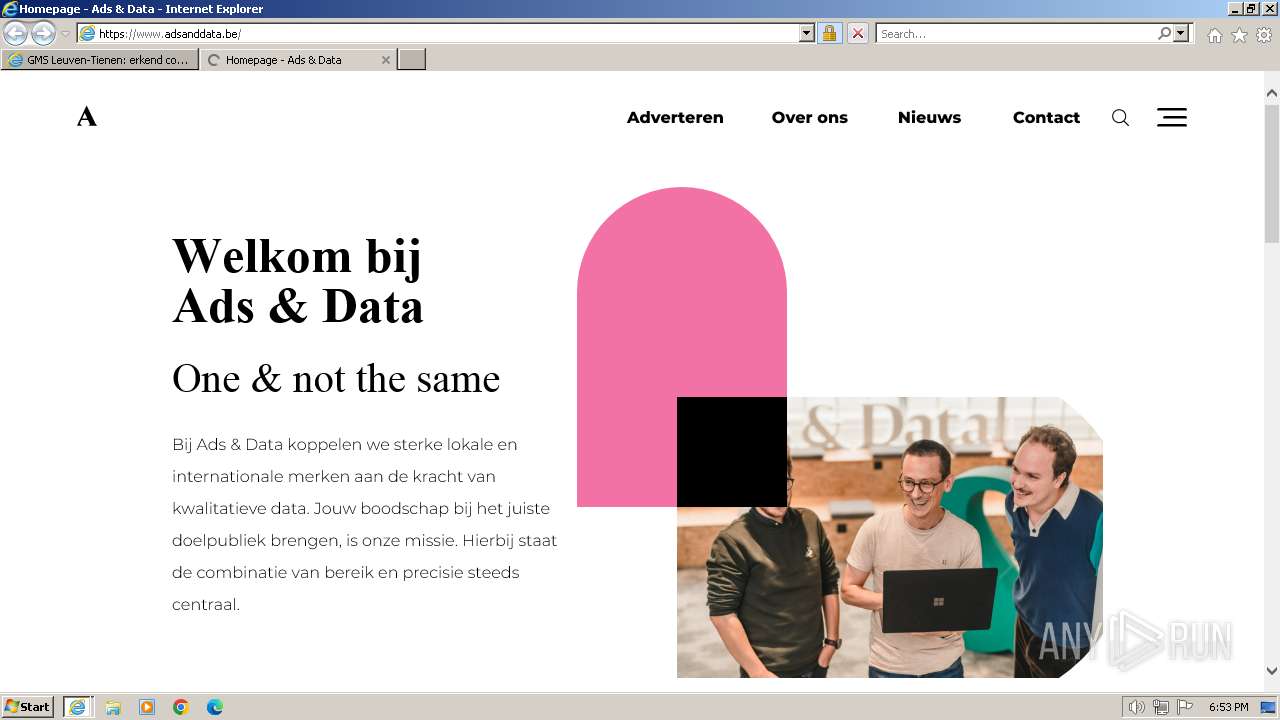Click the security lock icon in address bar
Viewport: 1280px width, 720px height.
pyautogui.click(x=829, y=33)
